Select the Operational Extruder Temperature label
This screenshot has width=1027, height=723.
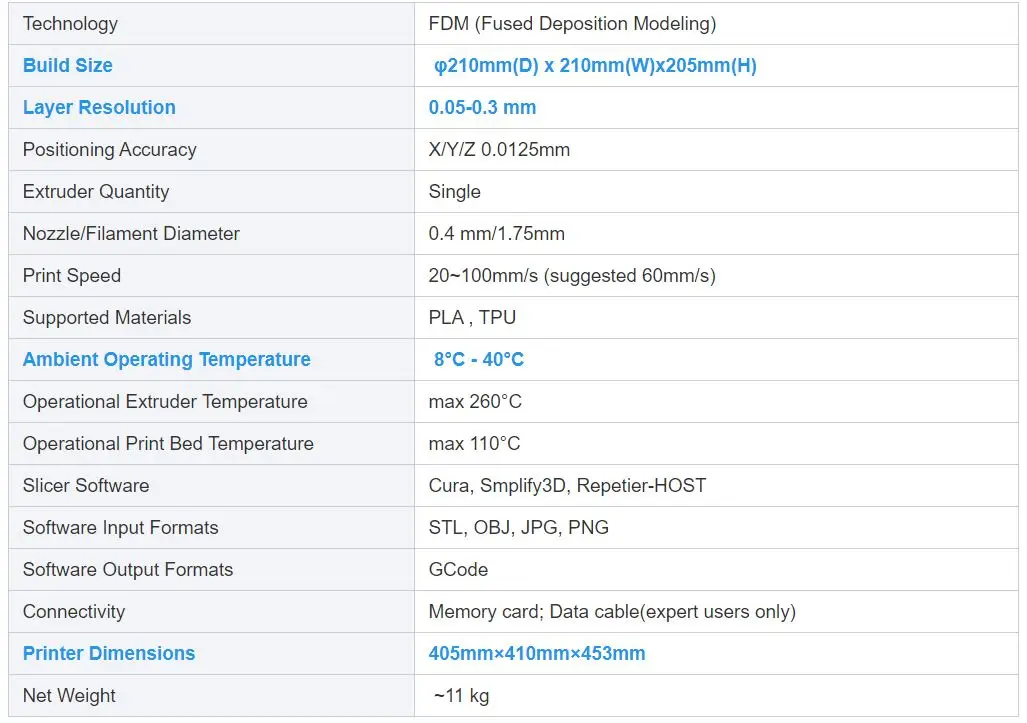coord(165,402)
